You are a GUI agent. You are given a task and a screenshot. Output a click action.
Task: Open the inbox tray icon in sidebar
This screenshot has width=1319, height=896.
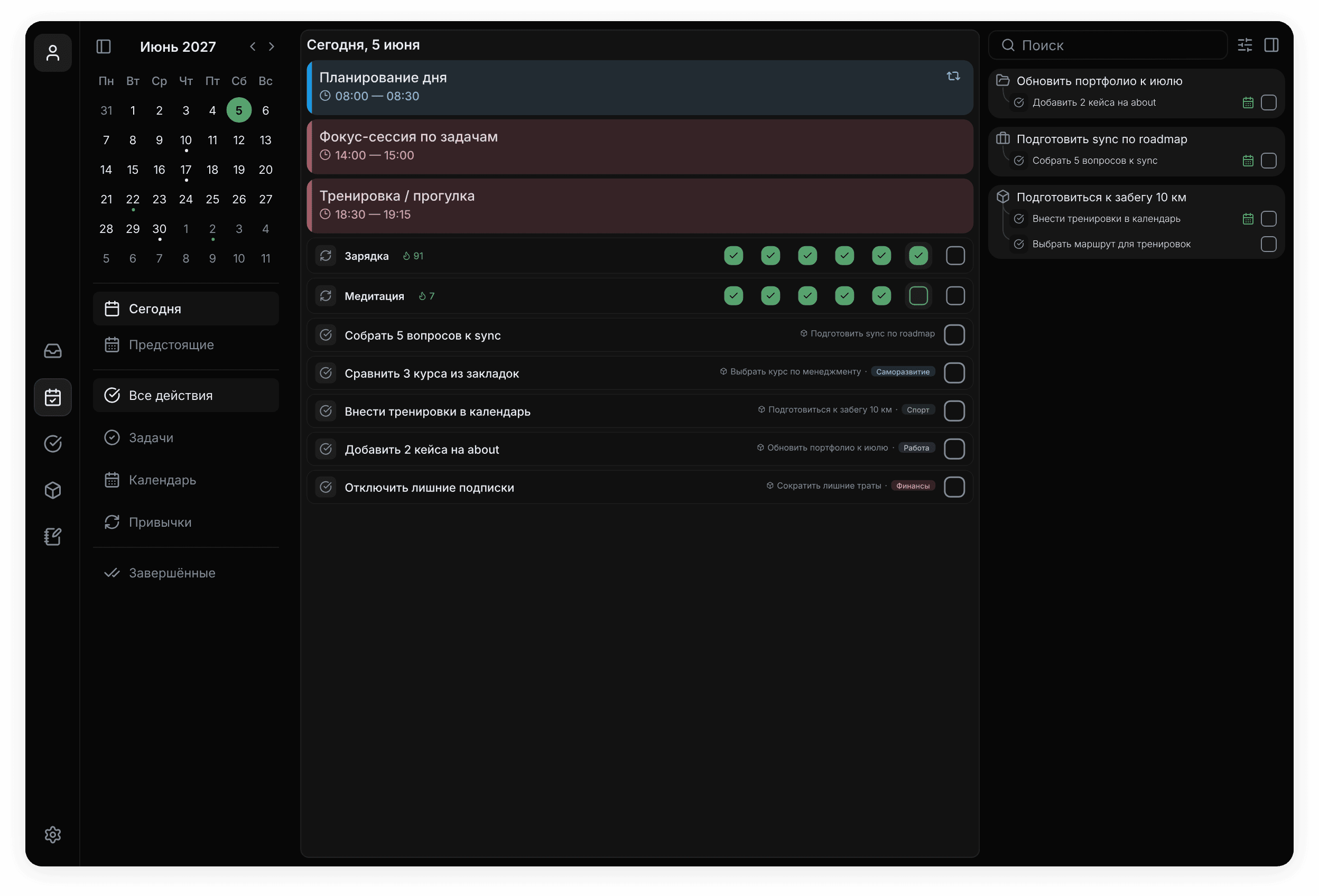(x=53, y=351)
